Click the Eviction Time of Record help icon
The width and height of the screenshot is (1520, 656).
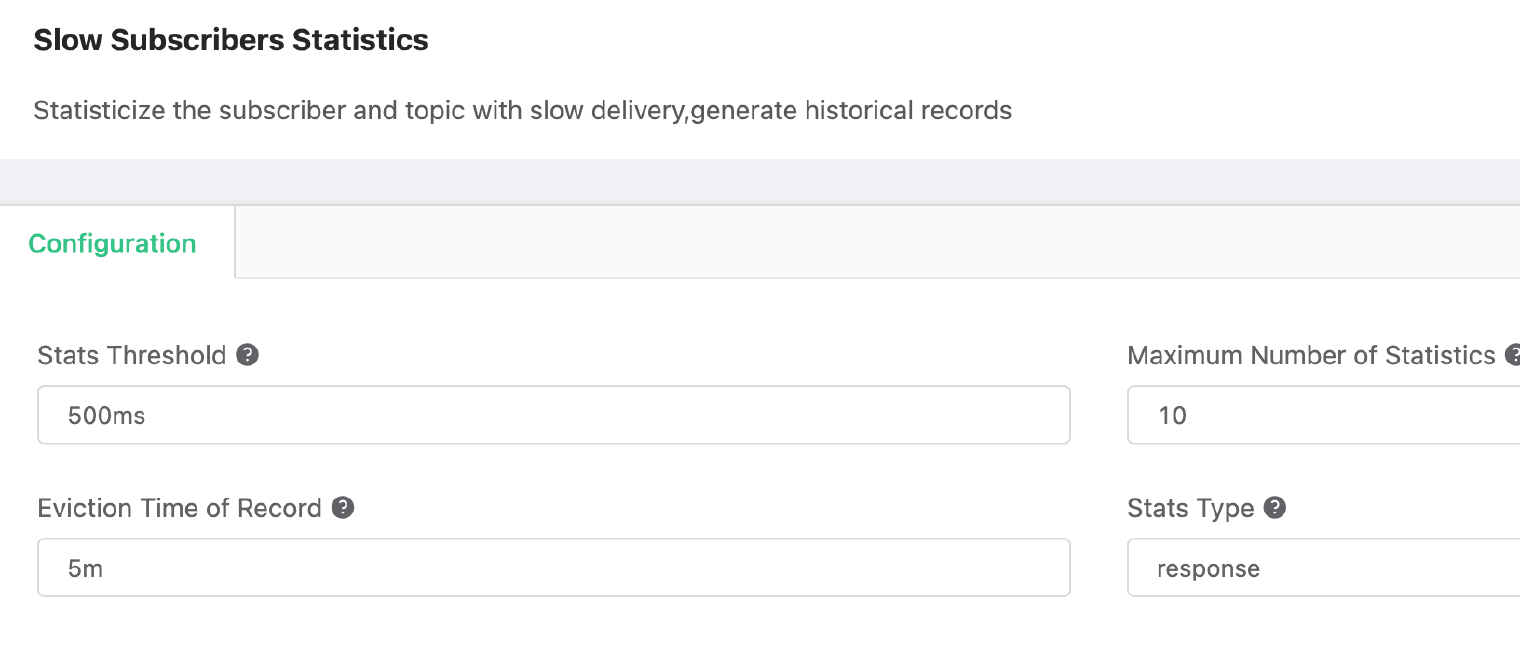tap(343, 508)
